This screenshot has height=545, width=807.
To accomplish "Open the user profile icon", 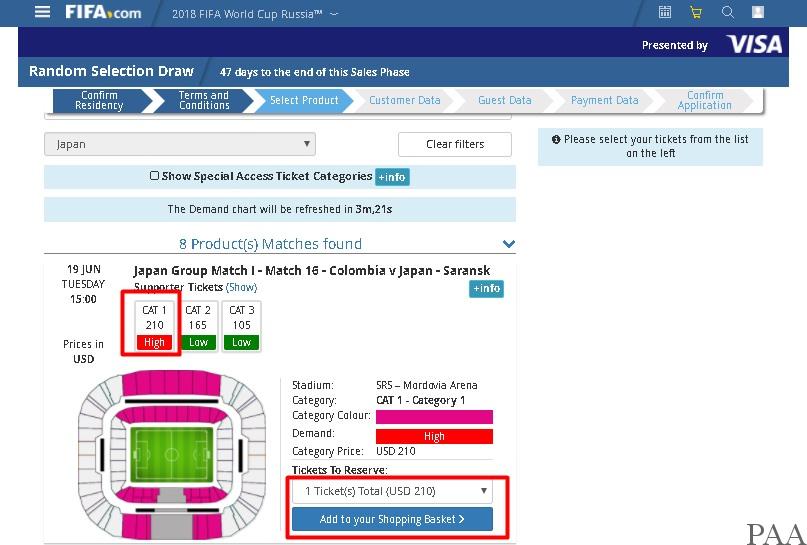I will click(x=758, y=12).
